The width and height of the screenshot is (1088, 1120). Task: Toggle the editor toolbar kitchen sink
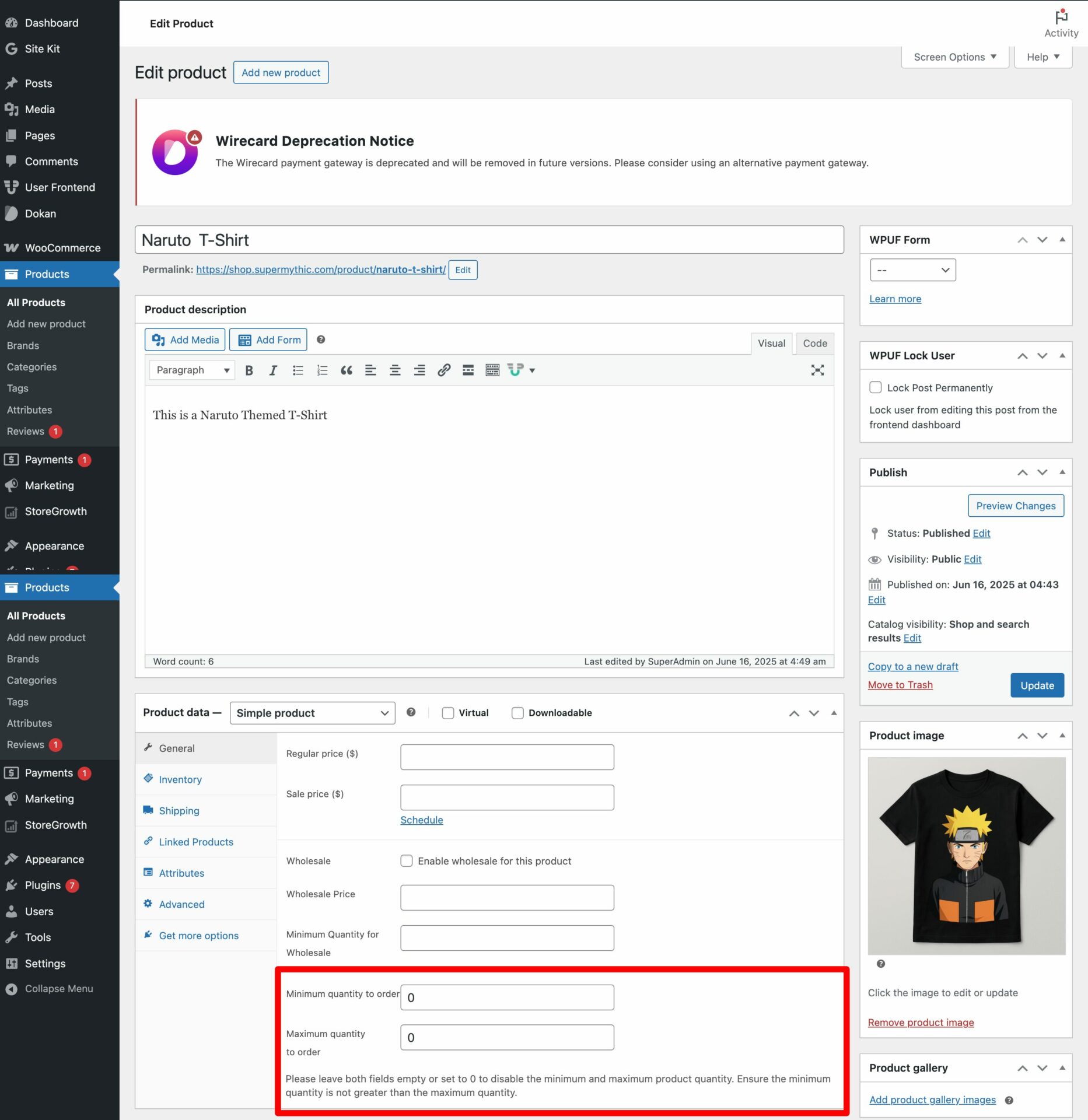(492, 370)
